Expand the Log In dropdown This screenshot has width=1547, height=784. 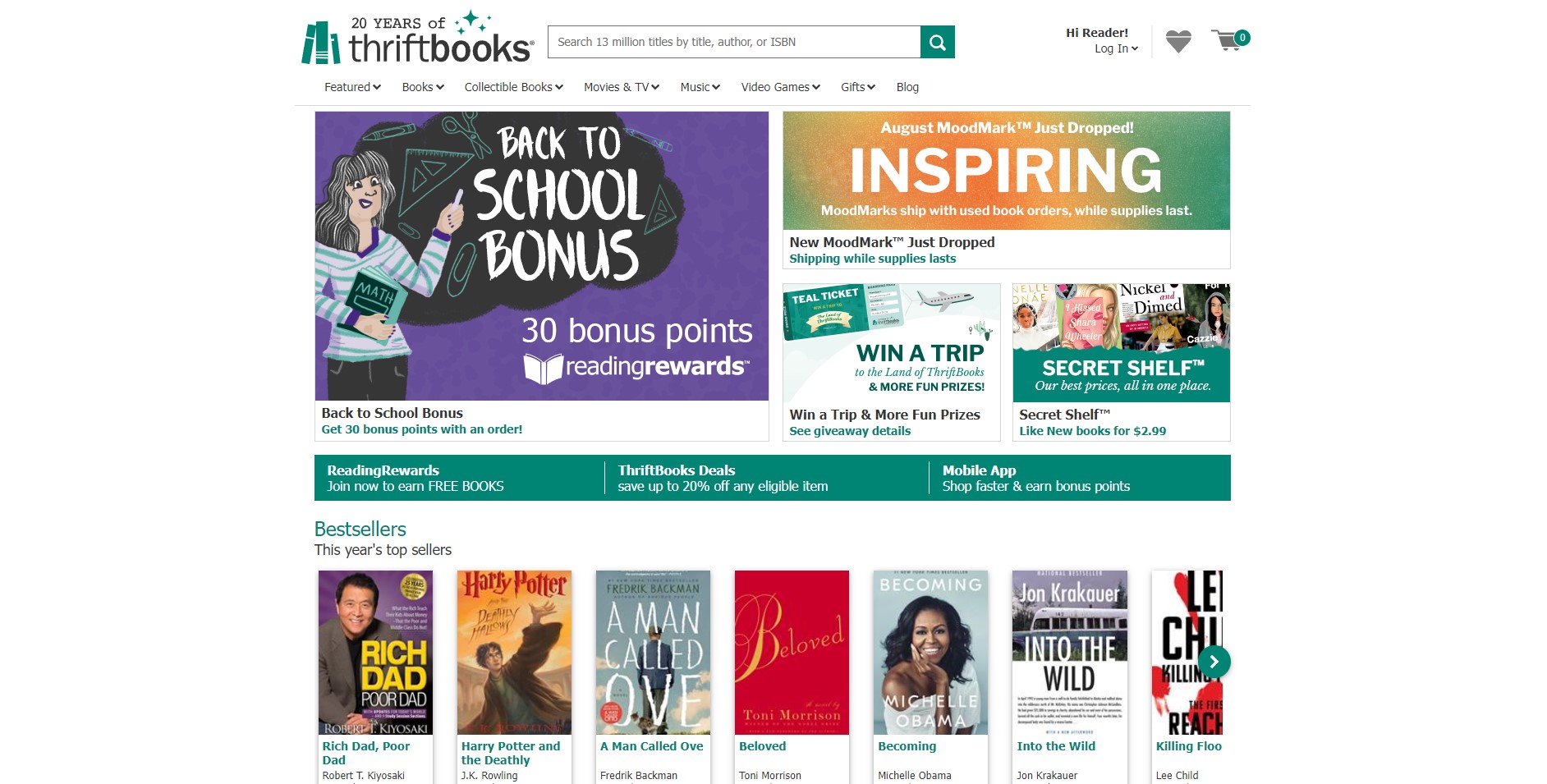(1116, 48)
